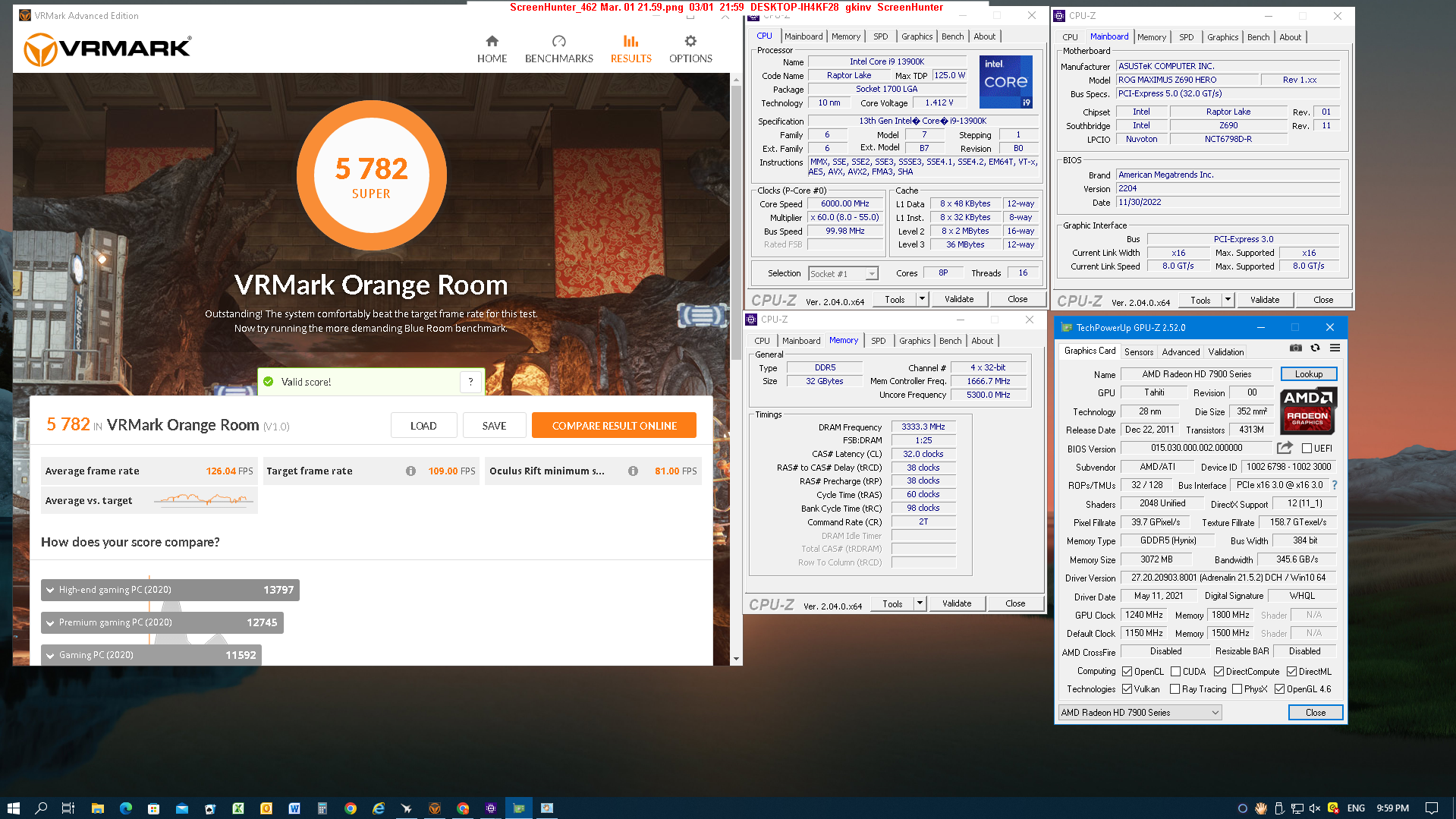Open the notification center icon

pyautogui.click(x=1432, y=808)
